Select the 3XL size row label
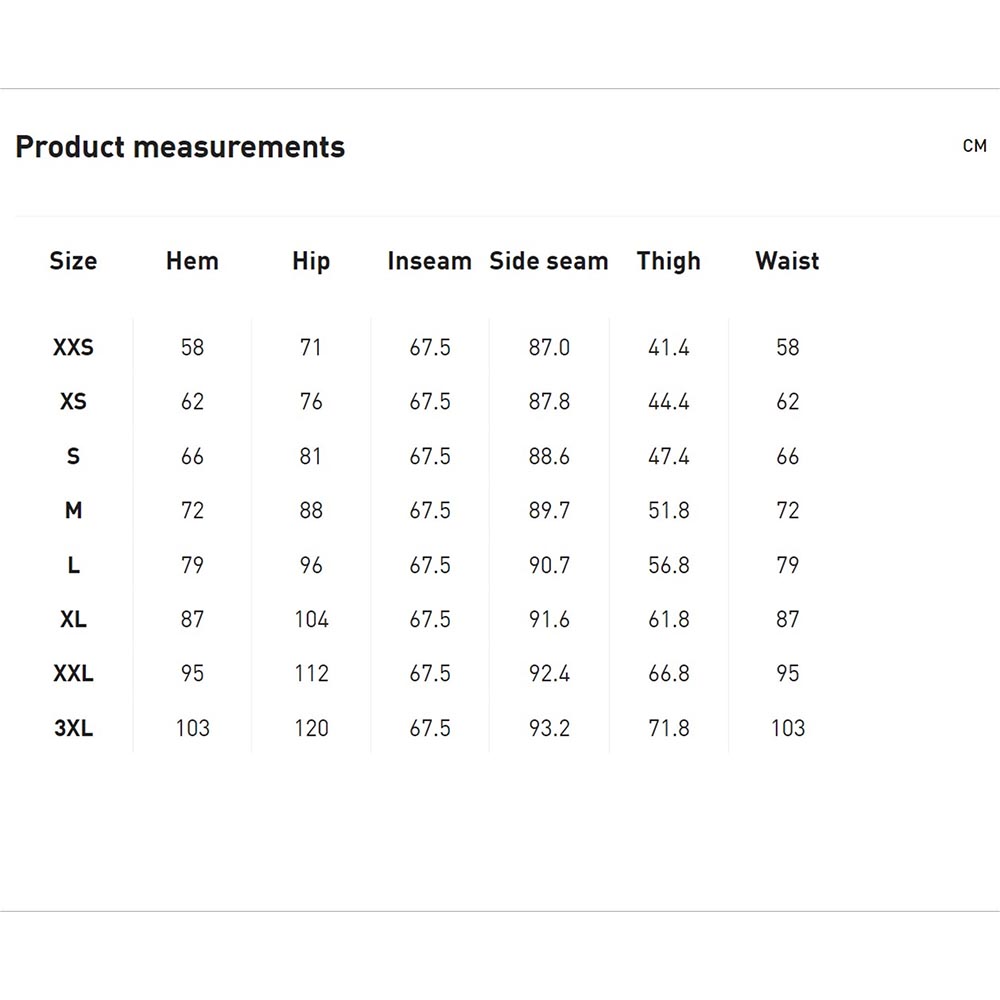1000x1000 pixels. 73,728
